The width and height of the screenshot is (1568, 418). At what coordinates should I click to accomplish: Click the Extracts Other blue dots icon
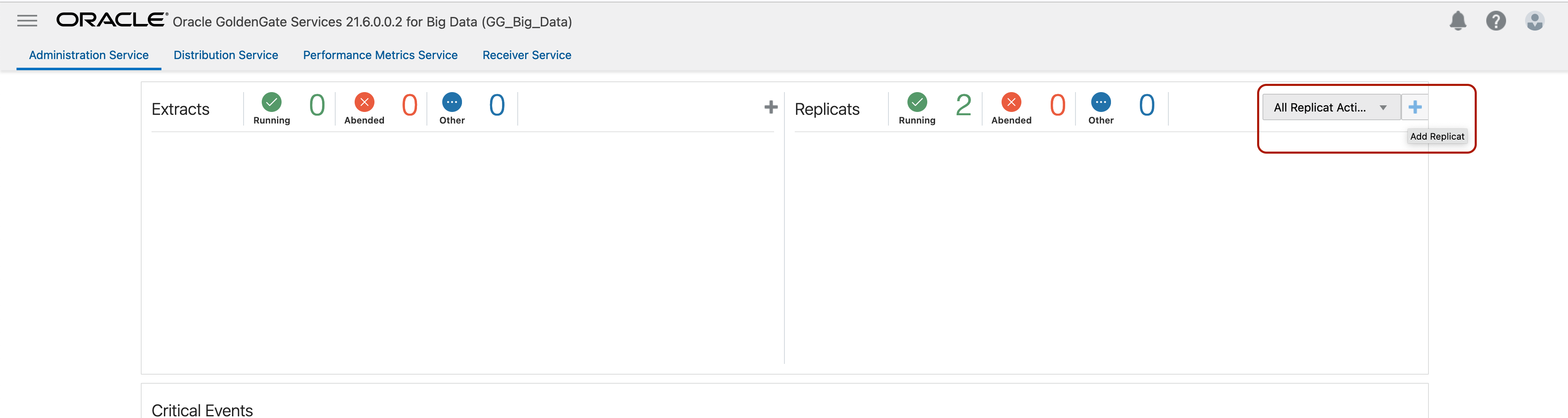coord(452,102)
